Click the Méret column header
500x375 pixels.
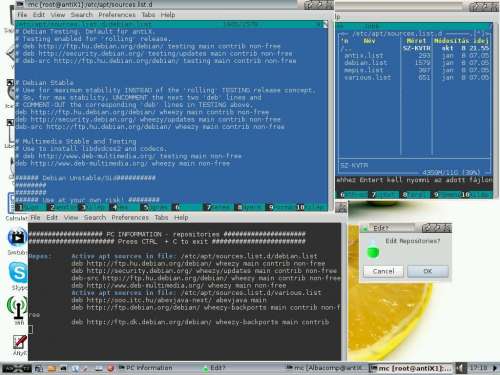point(416,41)
